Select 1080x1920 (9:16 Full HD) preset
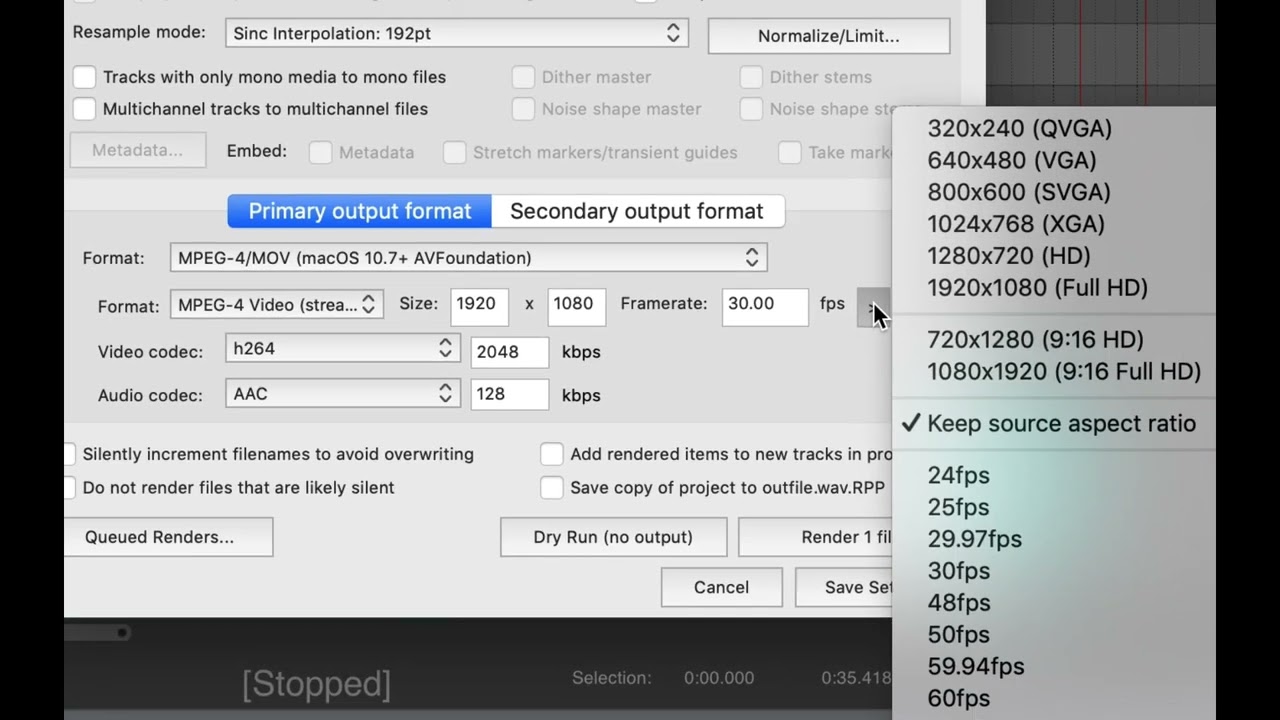This screenshot has height=720, width=1280. coord(1054,372)
